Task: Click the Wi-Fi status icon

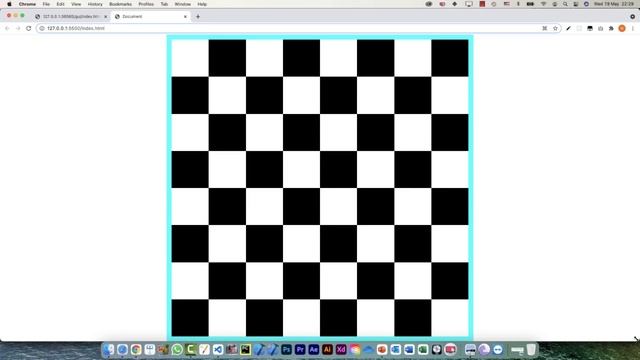Action: (543, 4)
